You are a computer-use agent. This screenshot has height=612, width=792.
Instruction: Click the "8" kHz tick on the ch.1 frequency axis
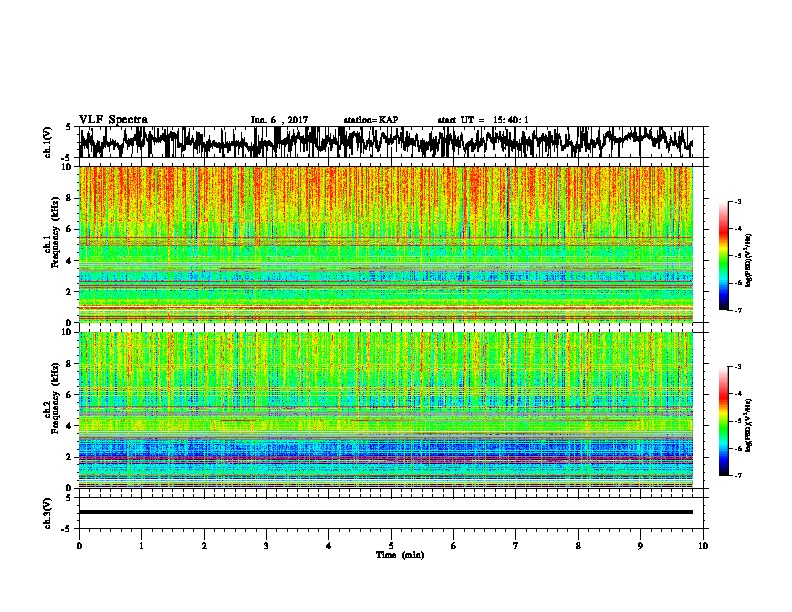[x=71, y=198]
